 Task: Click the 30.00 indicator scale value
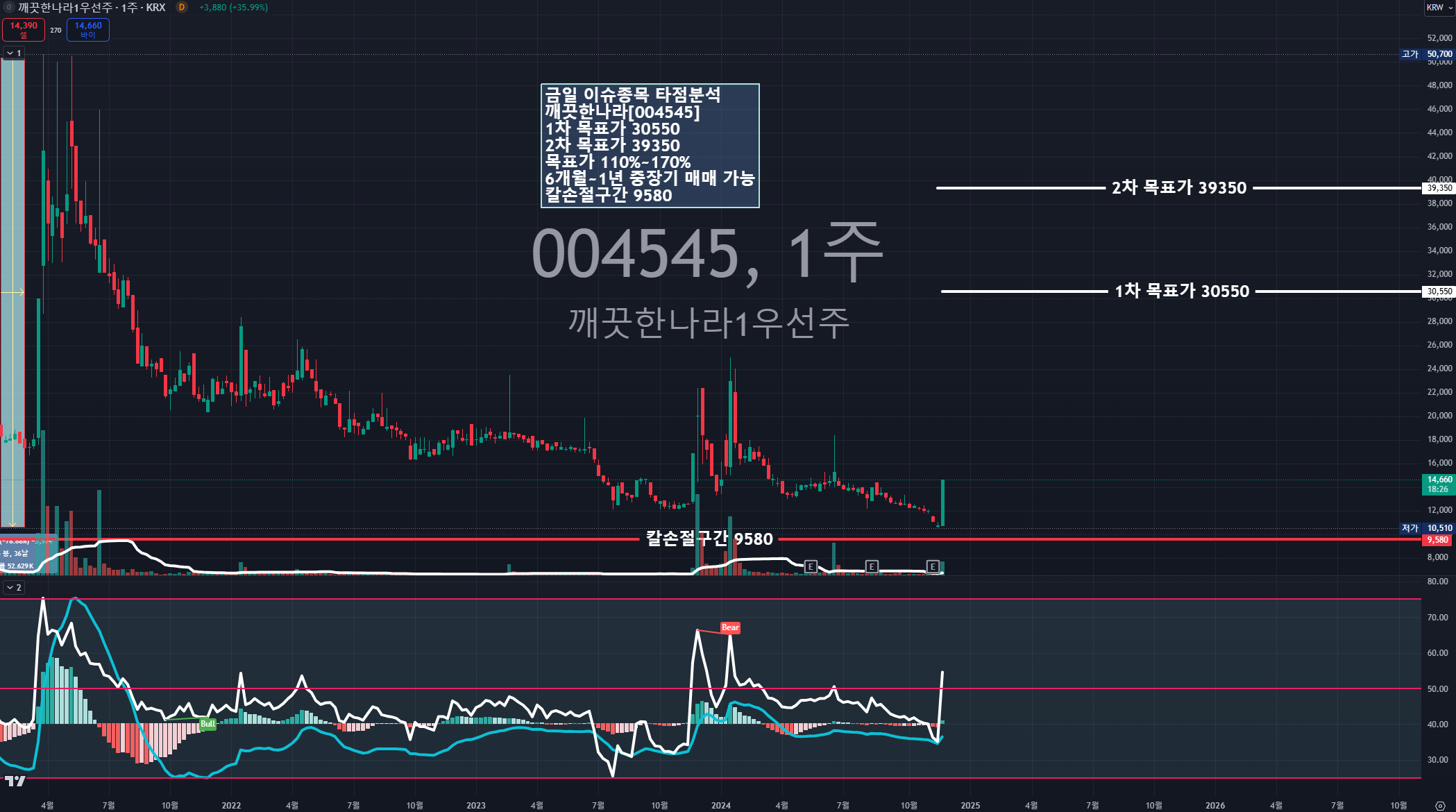click(1437, 760)
